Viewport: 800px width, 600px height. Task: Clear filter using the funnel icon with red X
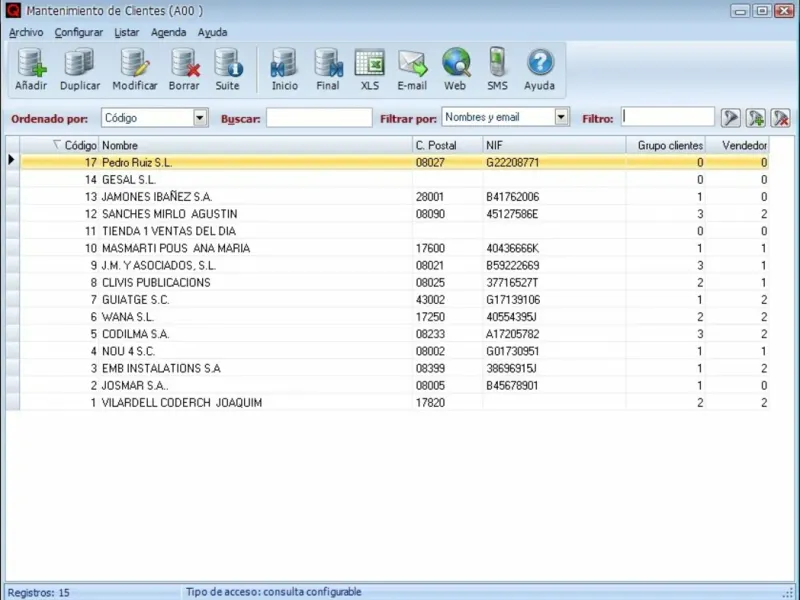click(781, 118)
